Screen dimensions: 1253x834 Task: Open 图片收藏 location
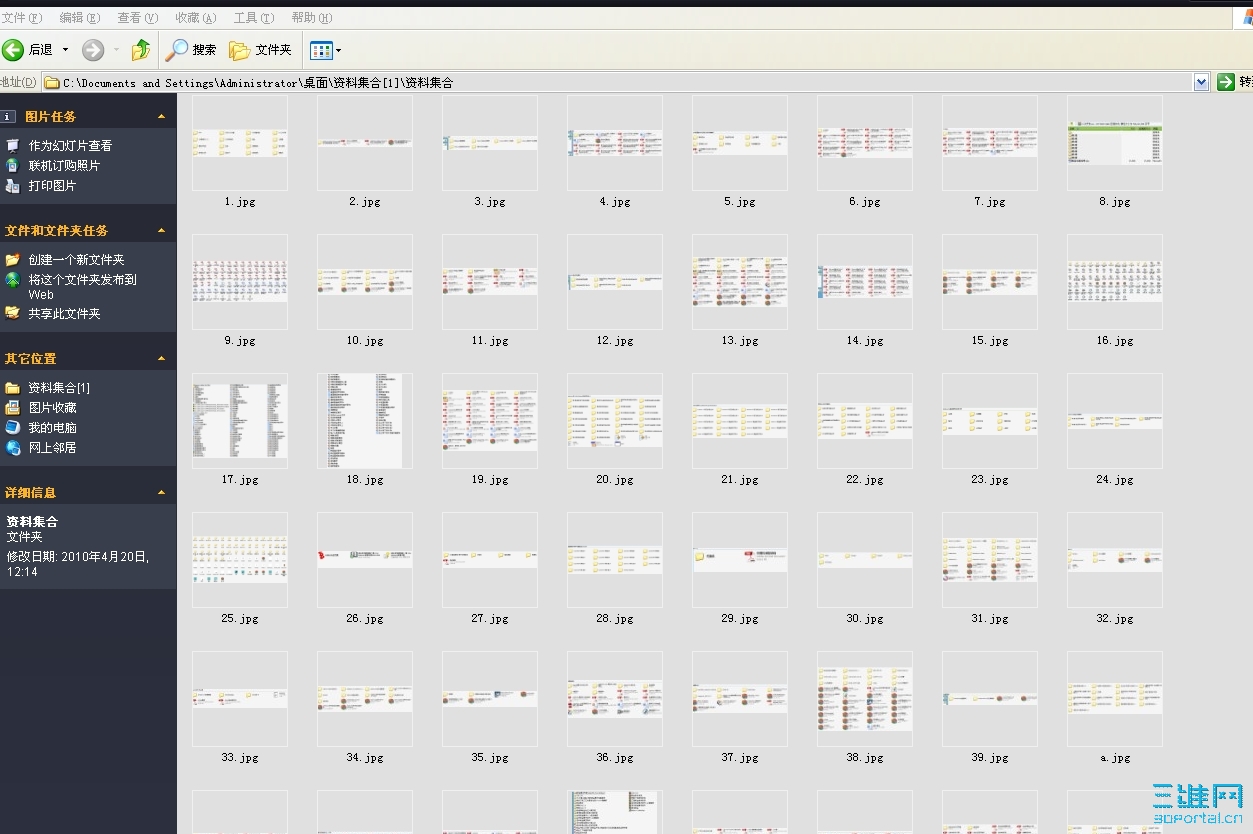click(x=52, y=408)
